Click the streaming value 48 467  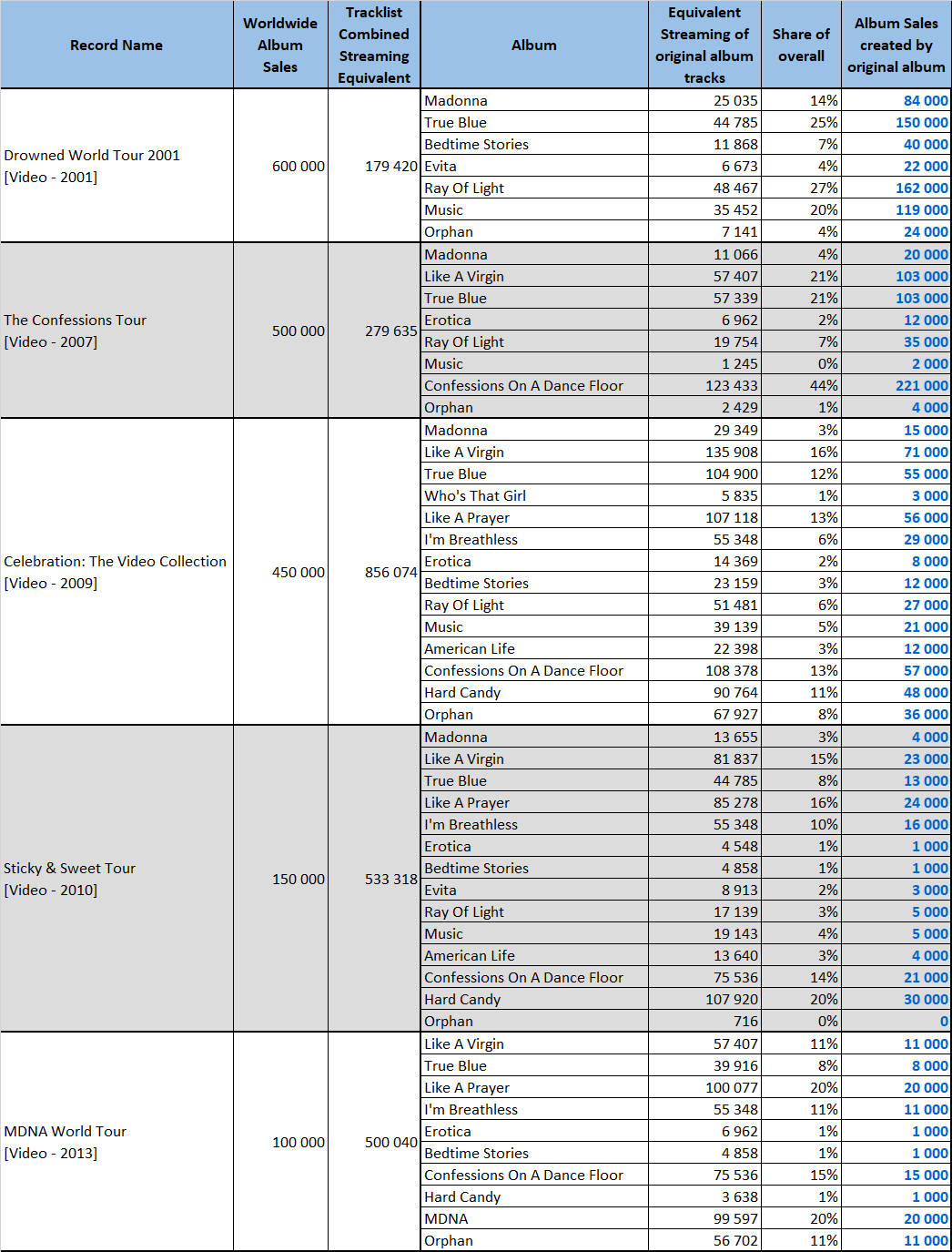coord(704,188)
